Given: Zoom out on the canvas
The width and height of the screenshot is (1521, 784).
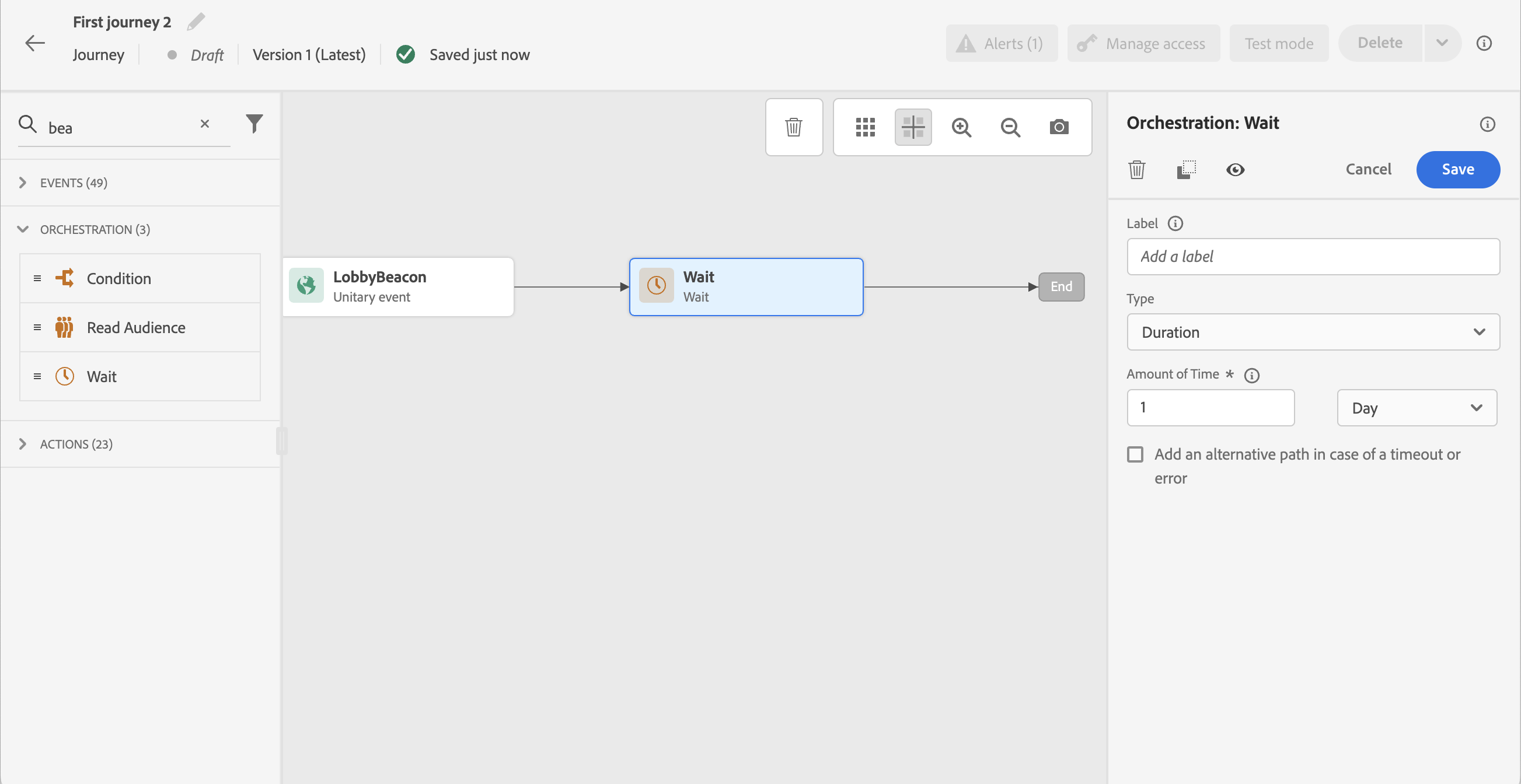Looking at the screenshot, I should pyautogui.click(x=1010, y=127).
